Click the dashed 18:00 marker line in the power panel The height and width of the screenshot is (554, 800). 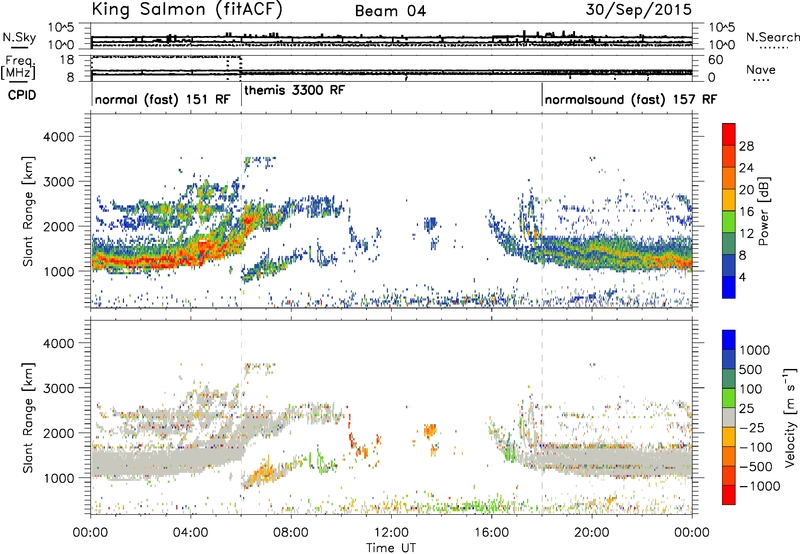coord(542,211)
